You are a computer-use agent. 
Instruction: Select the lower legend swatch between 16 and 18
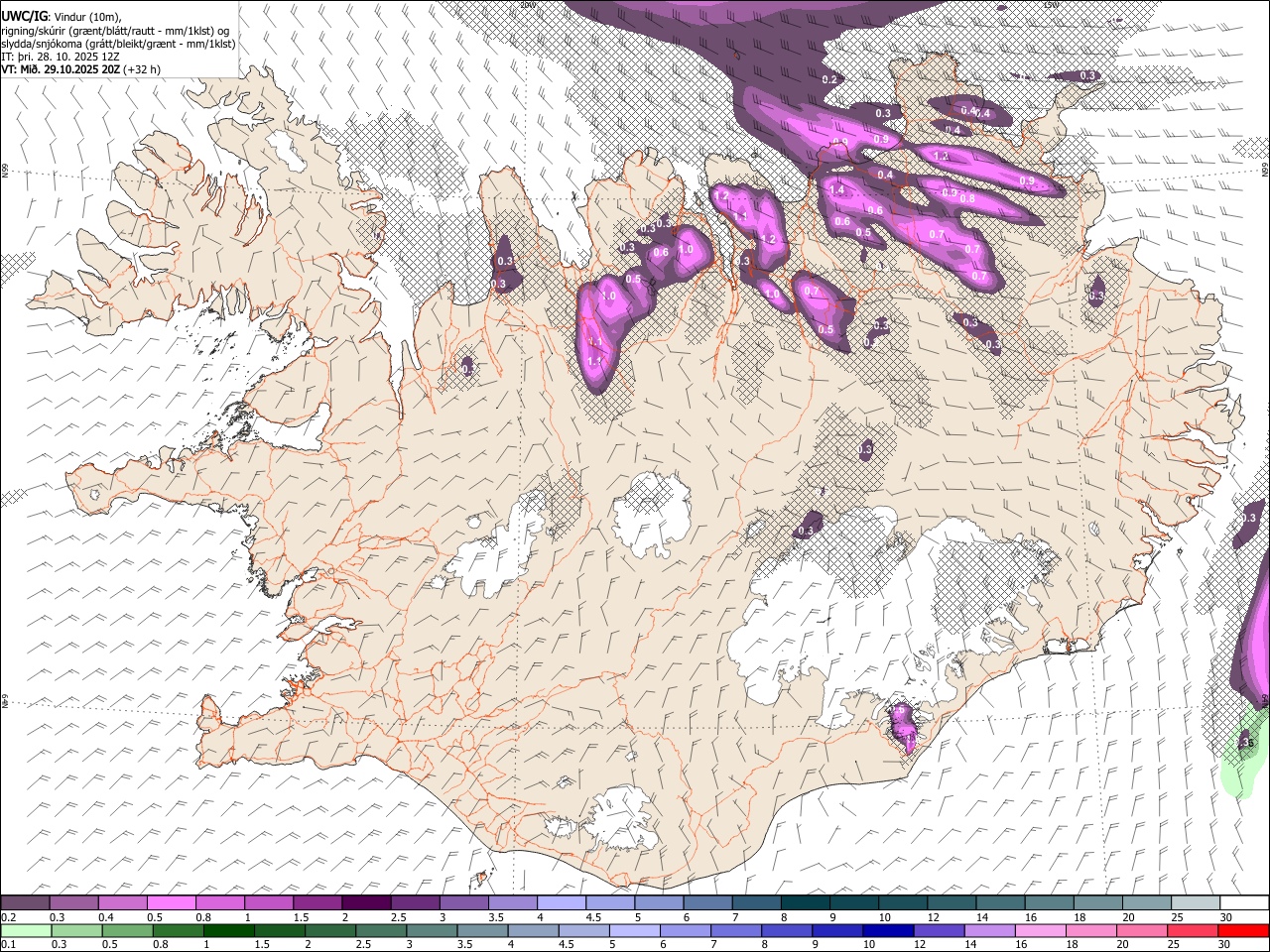click(1040, 931)
